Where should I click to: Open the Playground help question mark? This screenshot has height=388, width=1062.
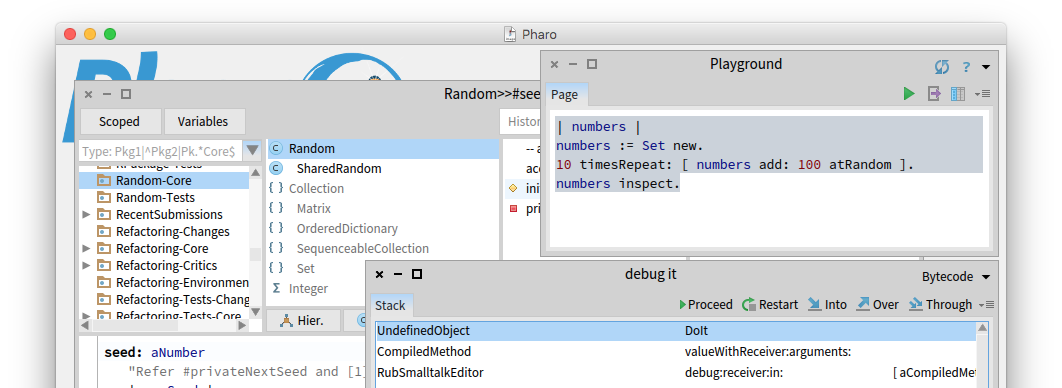967,66
